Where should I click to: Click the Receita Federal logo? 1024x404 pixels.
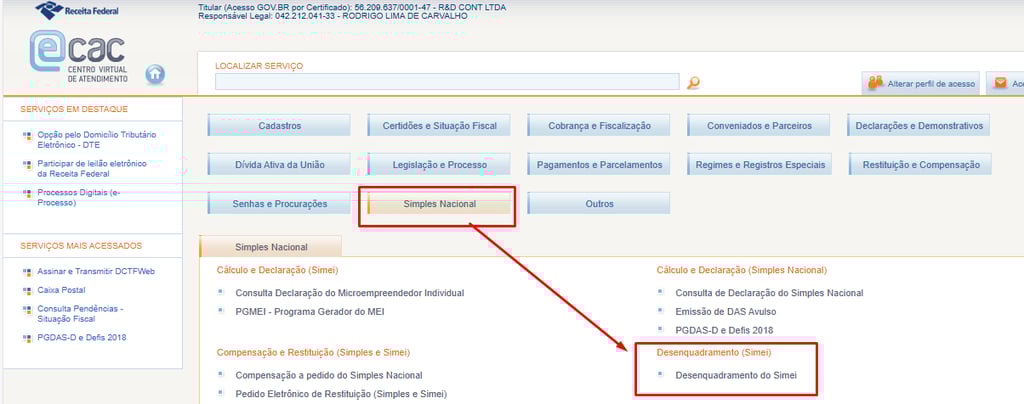pyautogui.click(x=77, y=10)
